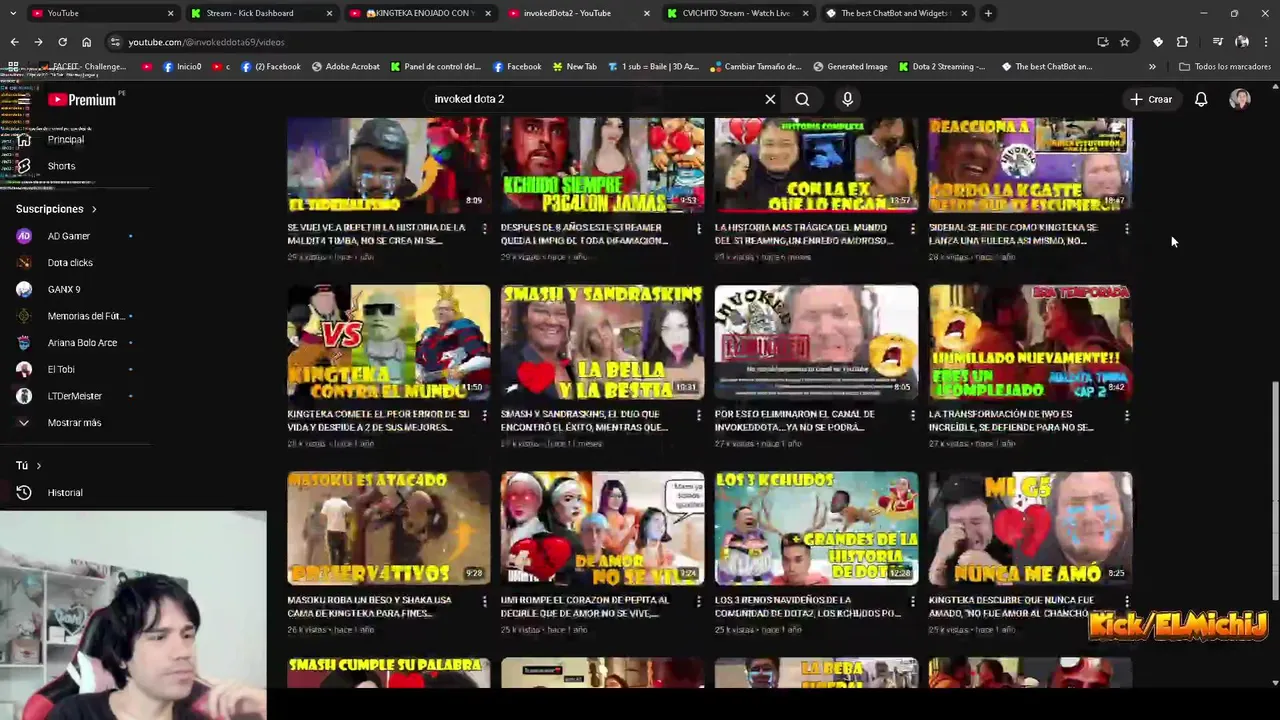The width and height of the screenshot is (1280, 720).
Task: Expand bookmarks overflow chevron
Action: click(1152, 66)
